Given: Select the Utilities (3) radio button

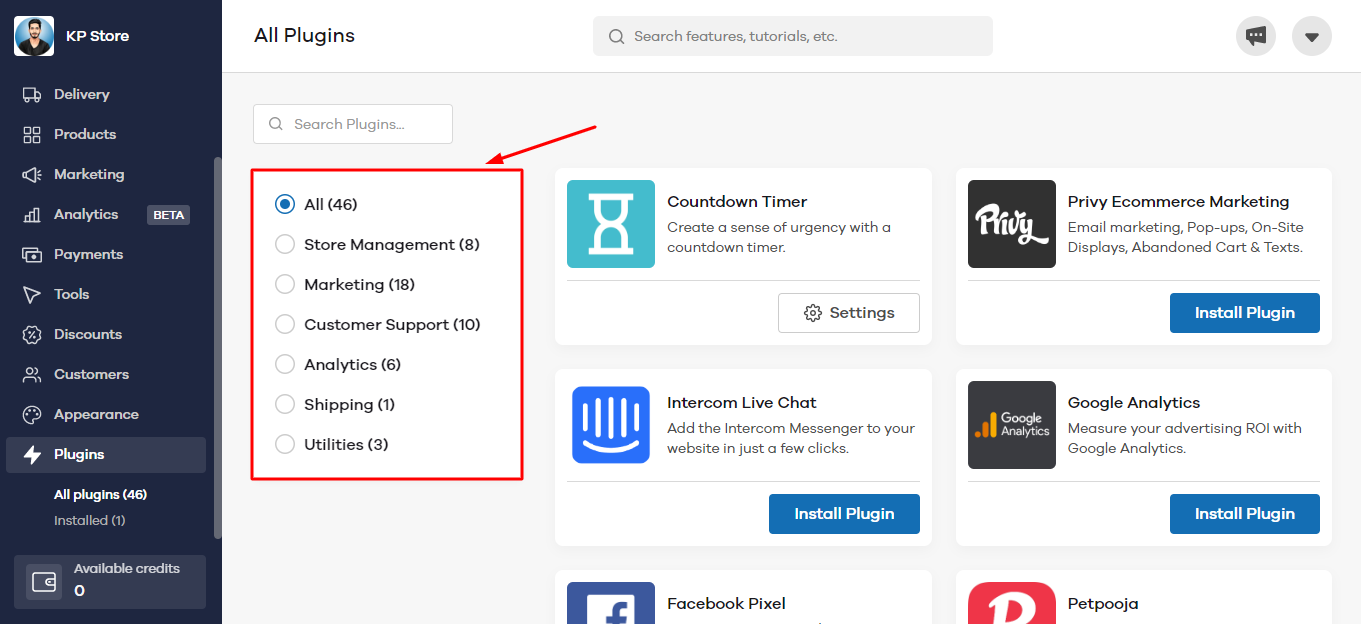Looking at the screenshot, I should pyautogui.click(x=285, y=444).
